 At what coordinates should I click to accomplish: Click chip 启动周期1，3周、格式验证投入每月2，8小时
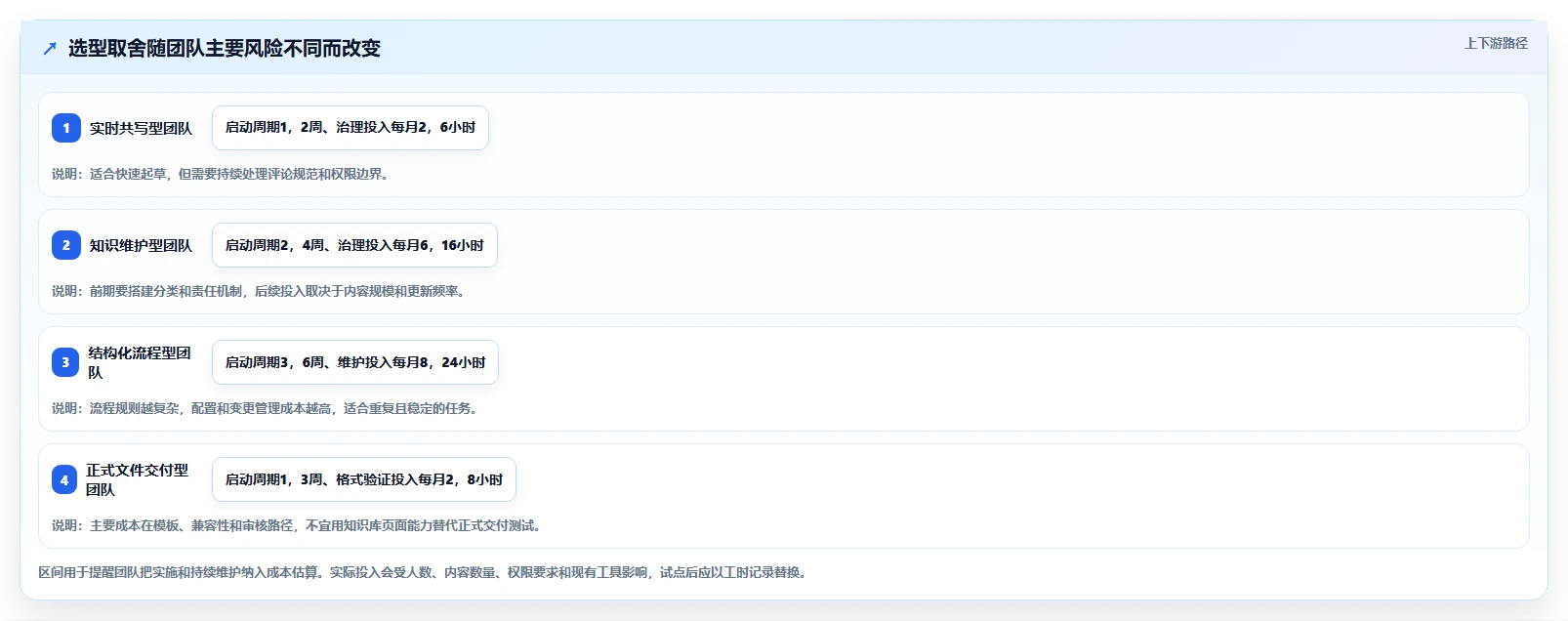[x=364, y=479]
